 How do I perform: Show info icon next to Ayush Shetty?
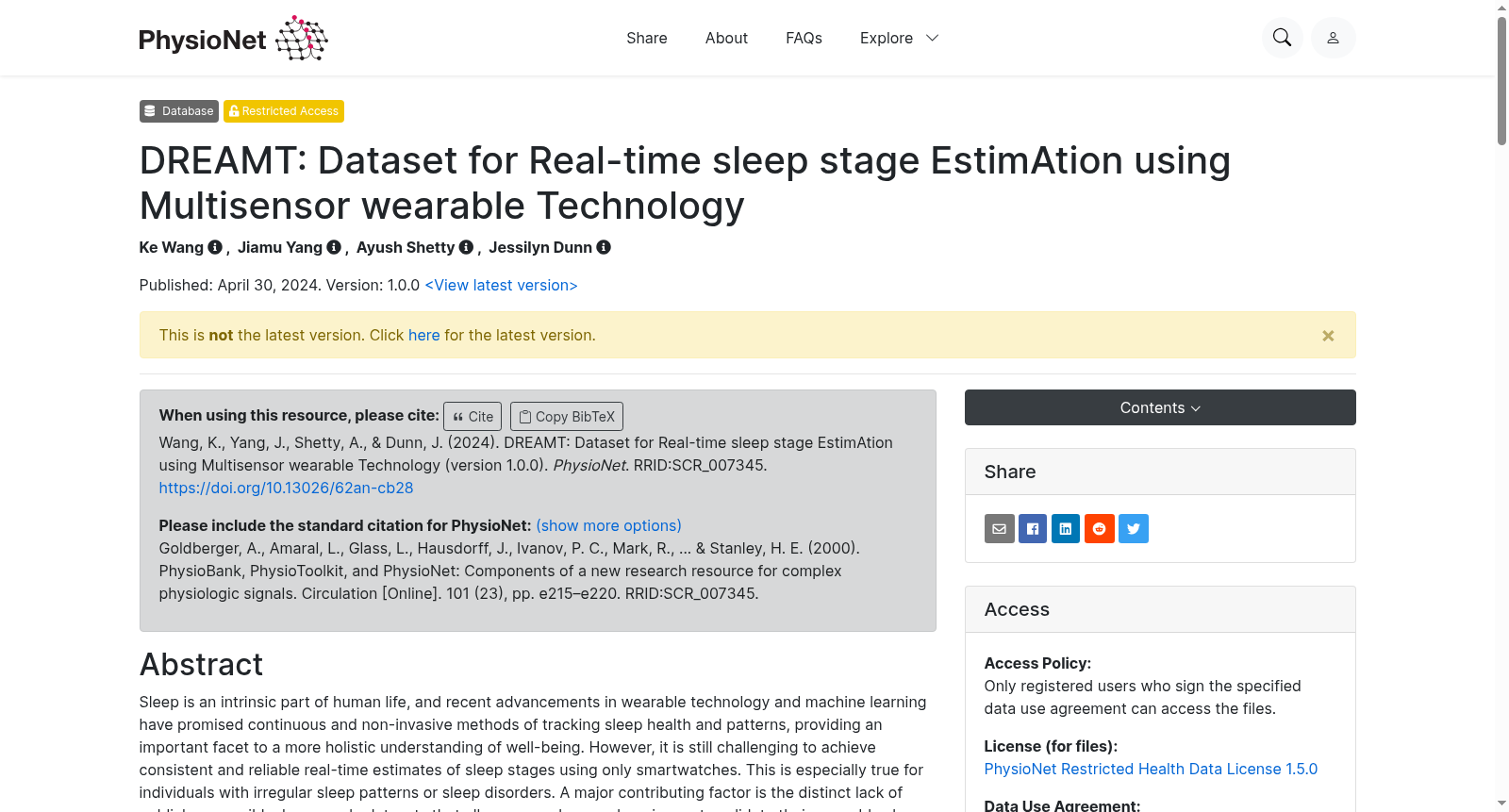466,247
